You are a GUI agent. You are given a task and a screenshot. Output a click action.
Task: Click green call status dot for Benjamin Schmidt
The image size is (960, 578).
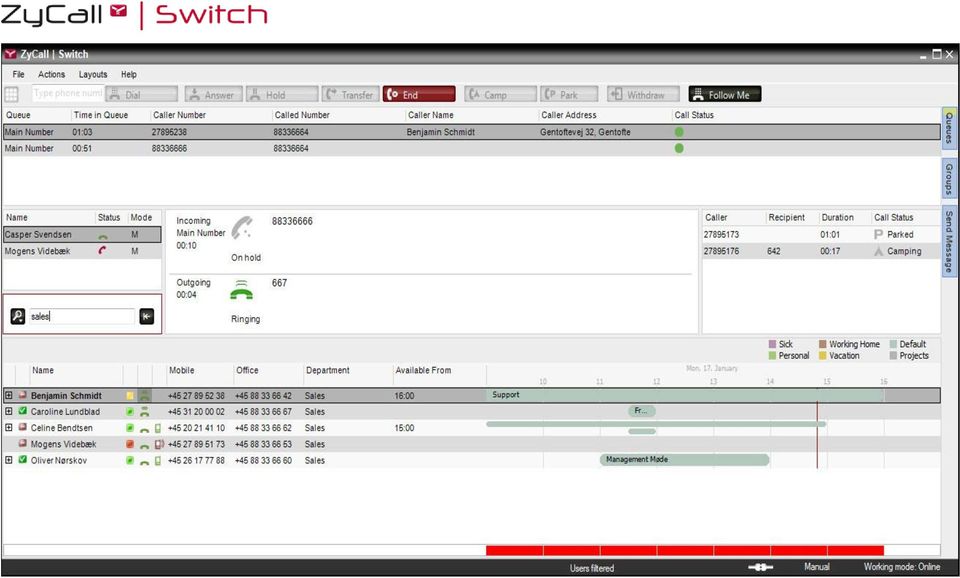[679, 132]
